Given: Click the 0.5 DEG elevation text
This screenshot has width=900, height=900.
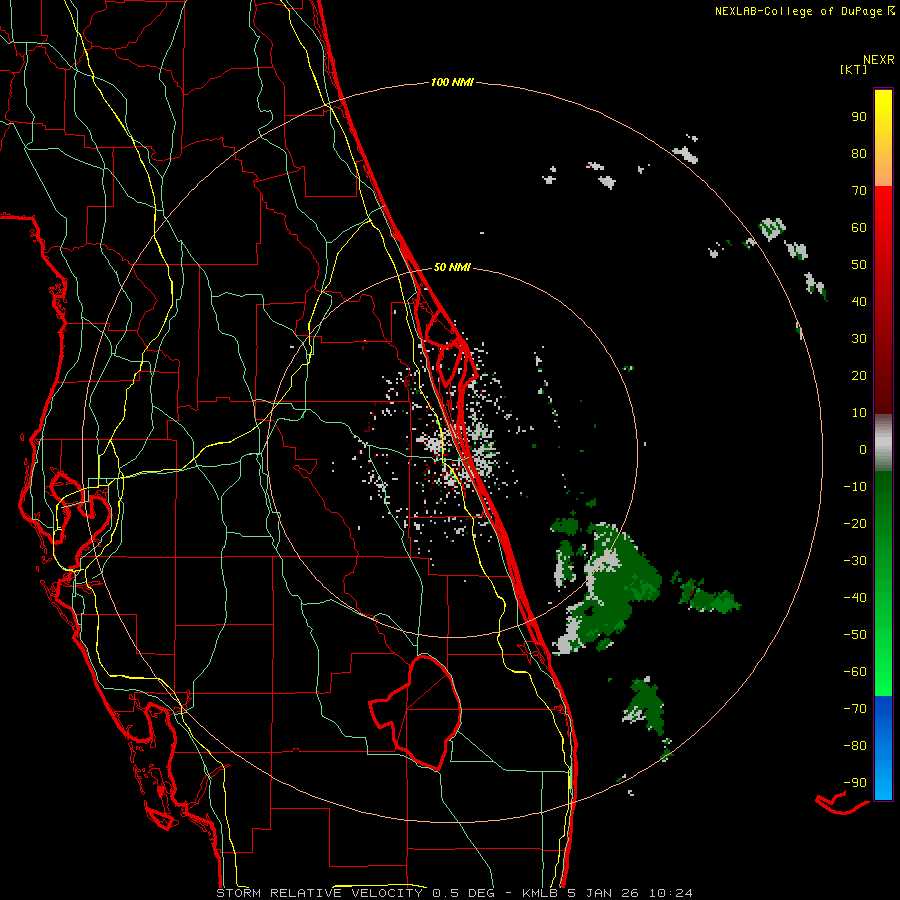Looking at the screenshot, I should coord(470,893).
